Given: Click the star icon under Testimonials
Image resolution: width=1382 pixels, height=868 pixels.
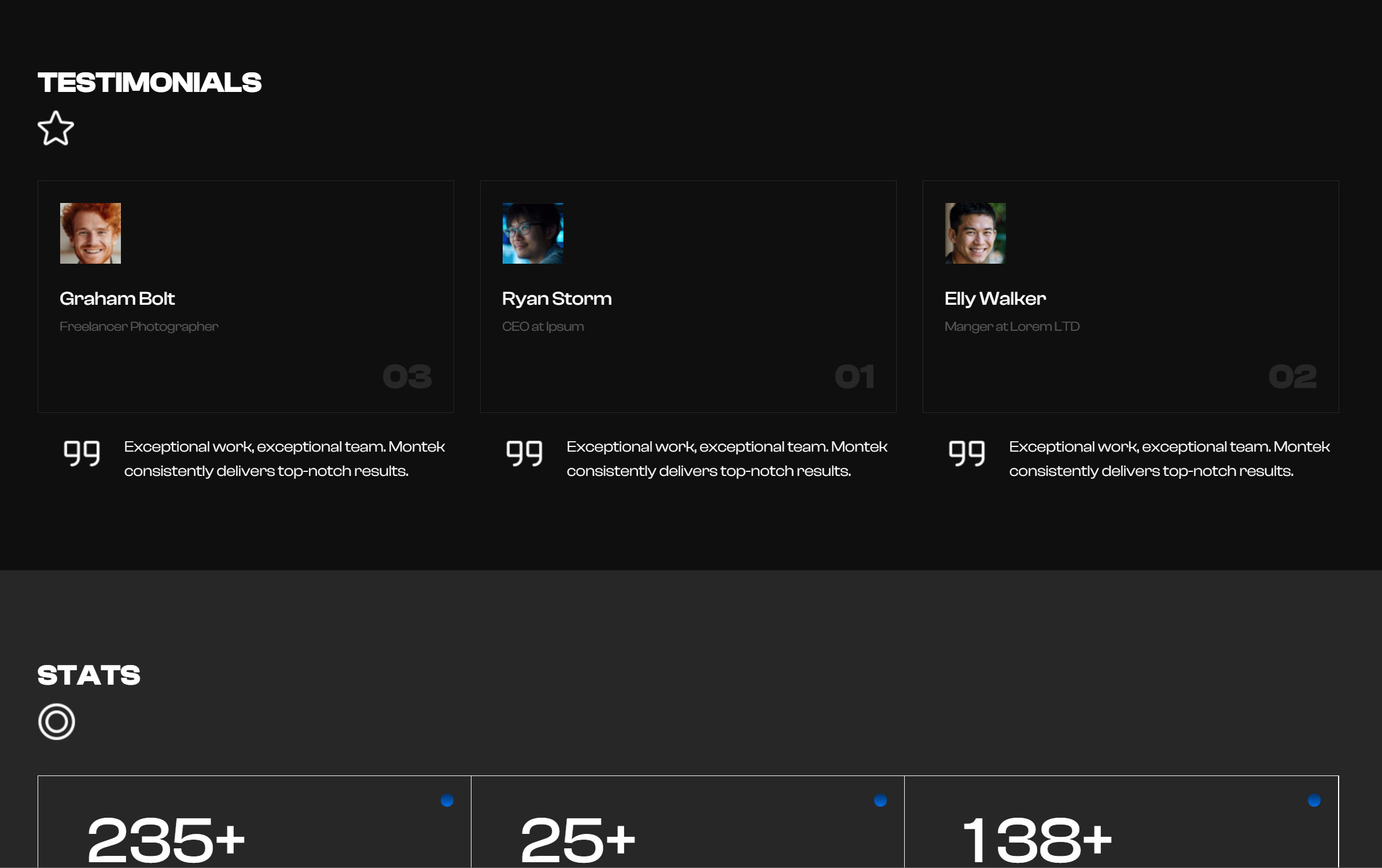Looking at the screenshot, I should [56, 128].
